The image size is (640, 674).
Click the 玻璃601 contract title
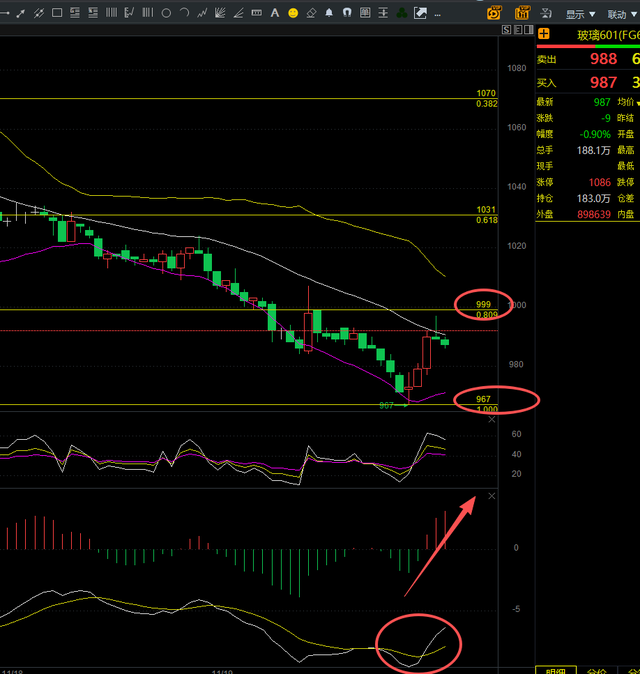pos(608,35)
